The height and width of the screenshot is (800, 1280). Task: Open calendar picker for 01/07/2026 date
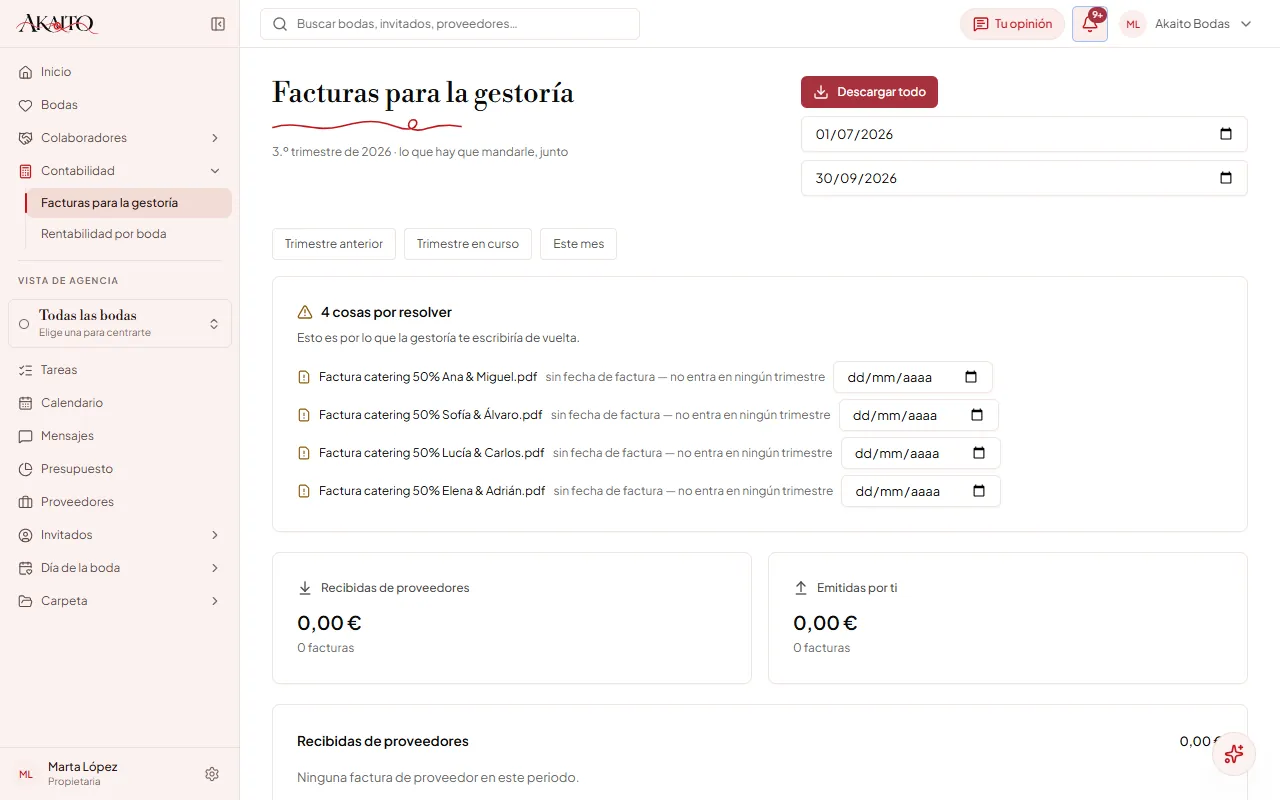pyautogui.click(x=1226, y=134)
